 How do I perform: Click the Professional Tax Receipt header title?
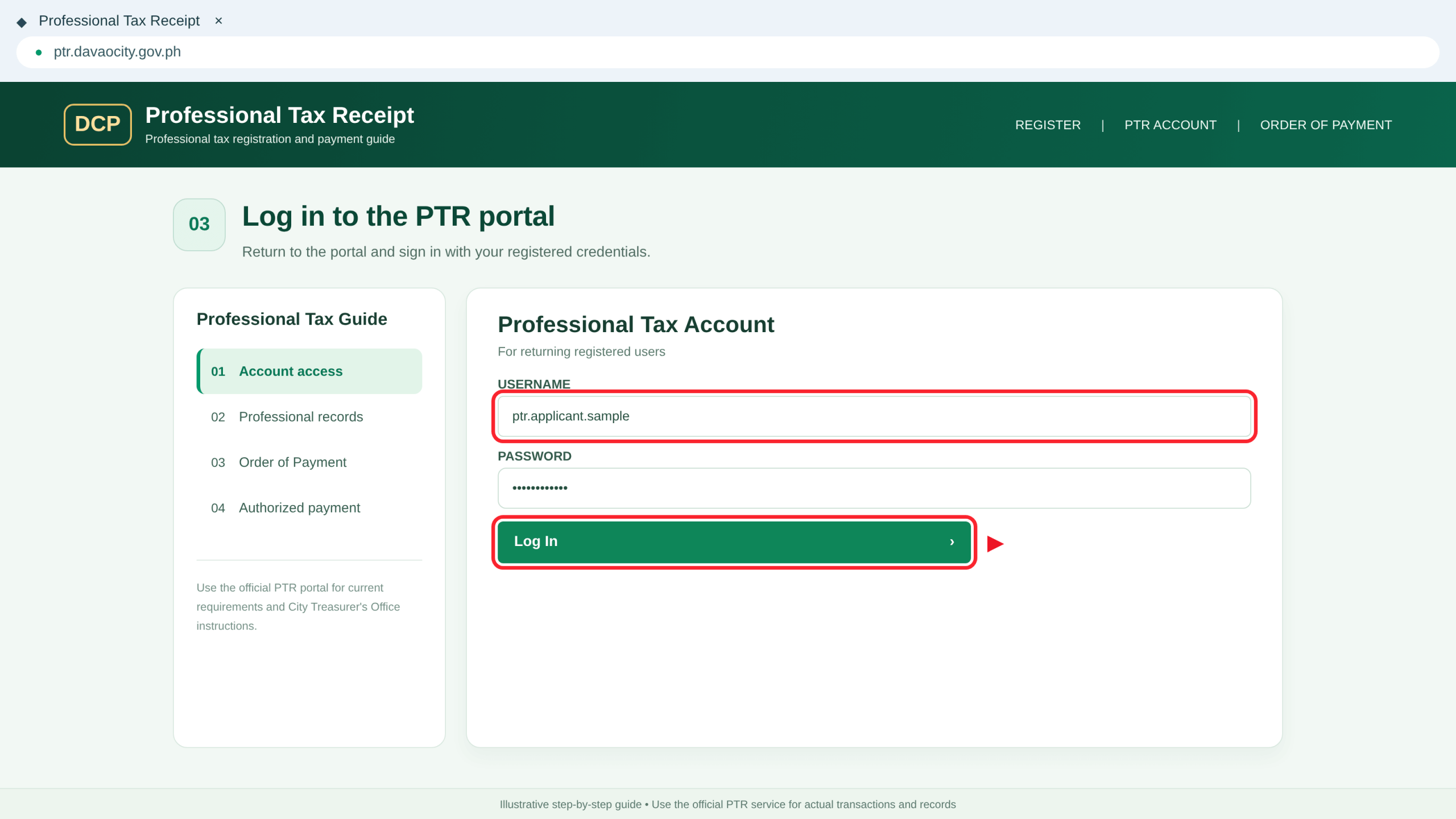point(279,115)
